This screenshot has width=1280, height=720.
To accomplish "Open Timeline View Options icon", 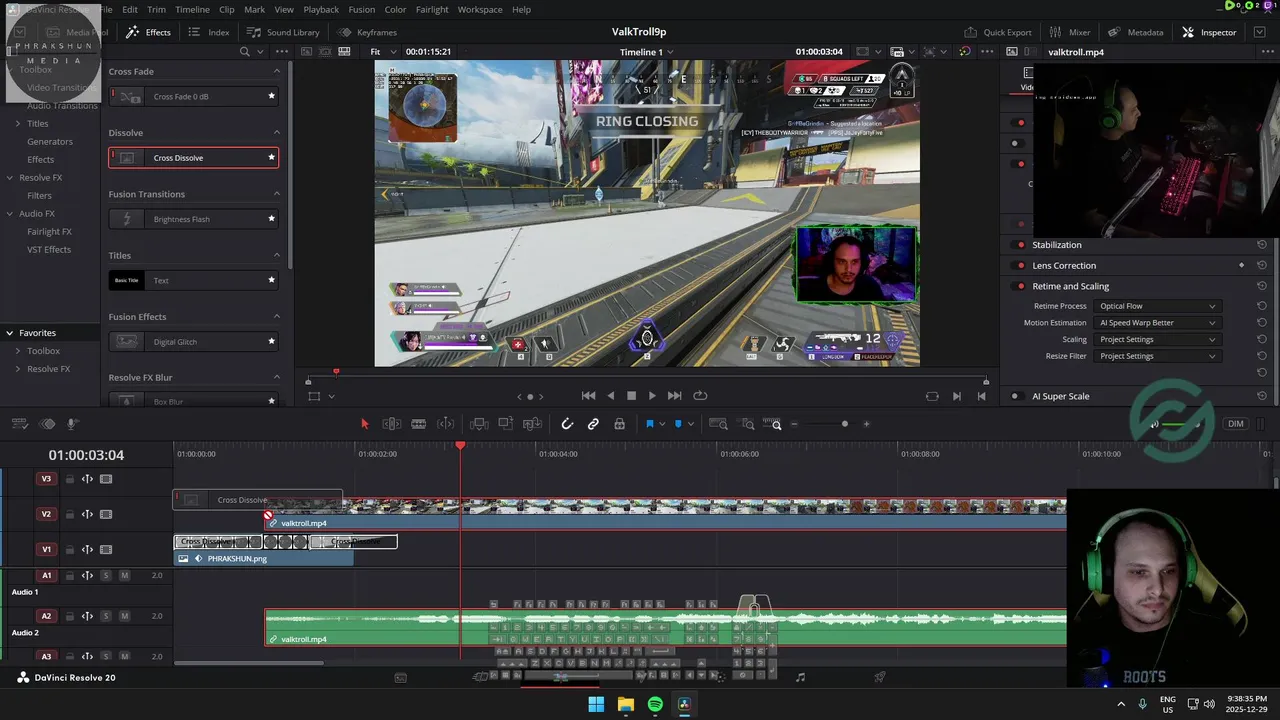I will pos(19,424).
